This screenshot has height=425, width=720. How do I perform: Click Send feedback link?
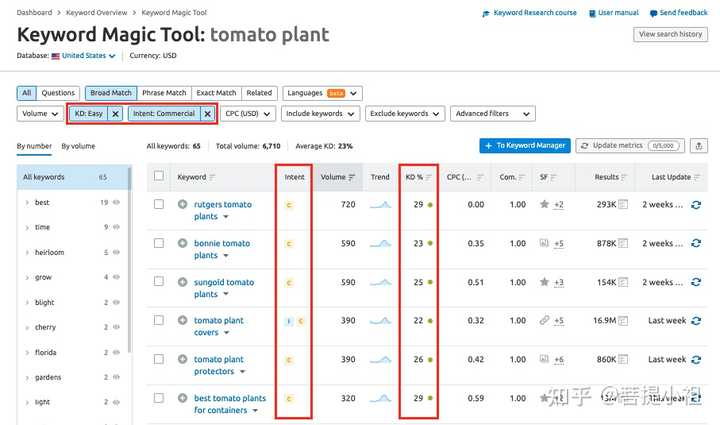(x=679, y=13)
